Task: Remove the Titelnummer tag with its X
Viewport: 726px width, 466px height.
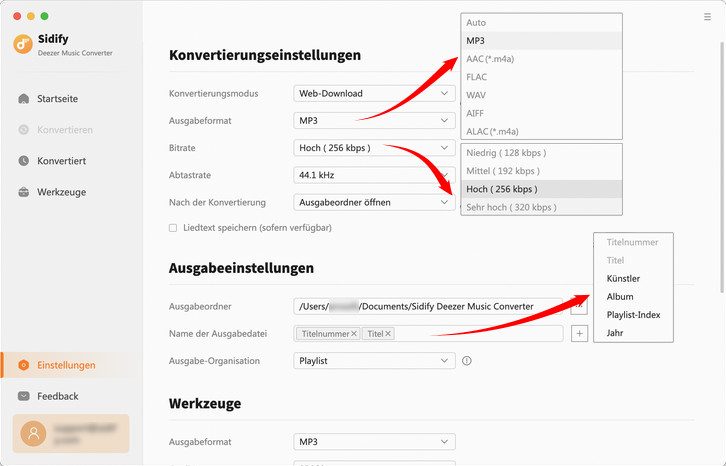Action: pos(354,334)
